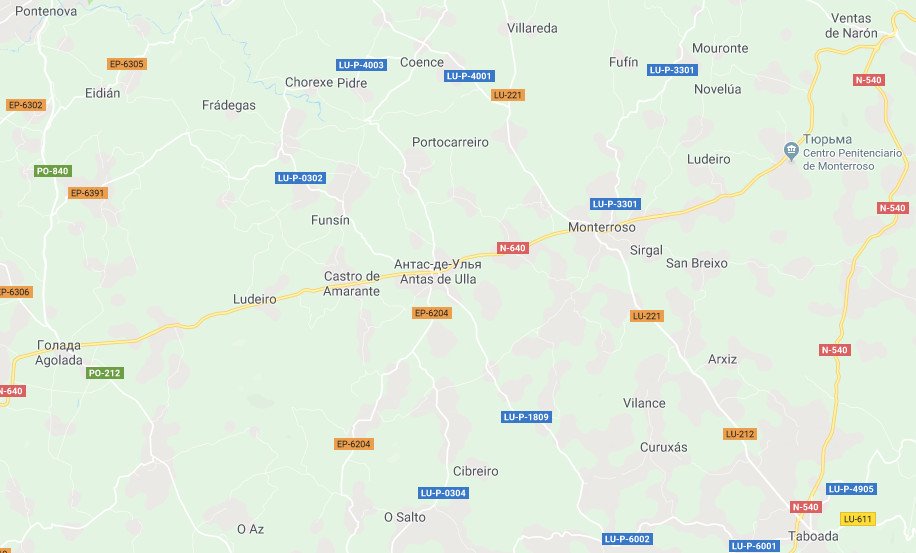Image resolution: width=916 pixels, height=553 pixels.
Task: Click the EP-6391 orange road badge
Action: pyautogui.click(x=88, y=193)
